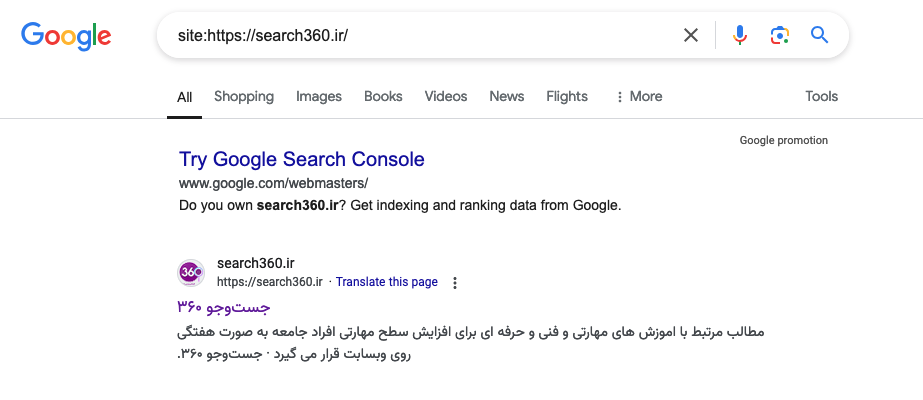Open the Flights tab

[567, 97]
